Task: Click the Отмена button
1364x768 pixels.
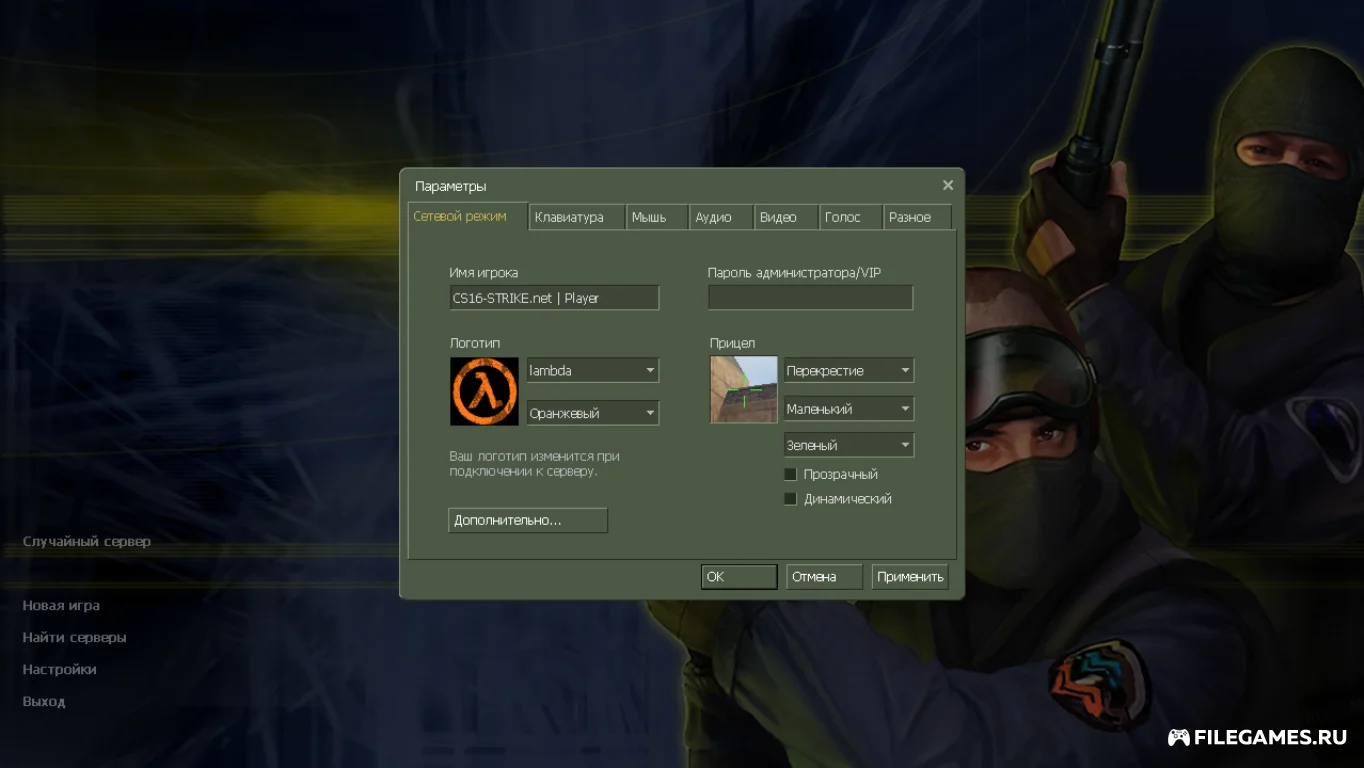Action: click(x=824, y=577)
